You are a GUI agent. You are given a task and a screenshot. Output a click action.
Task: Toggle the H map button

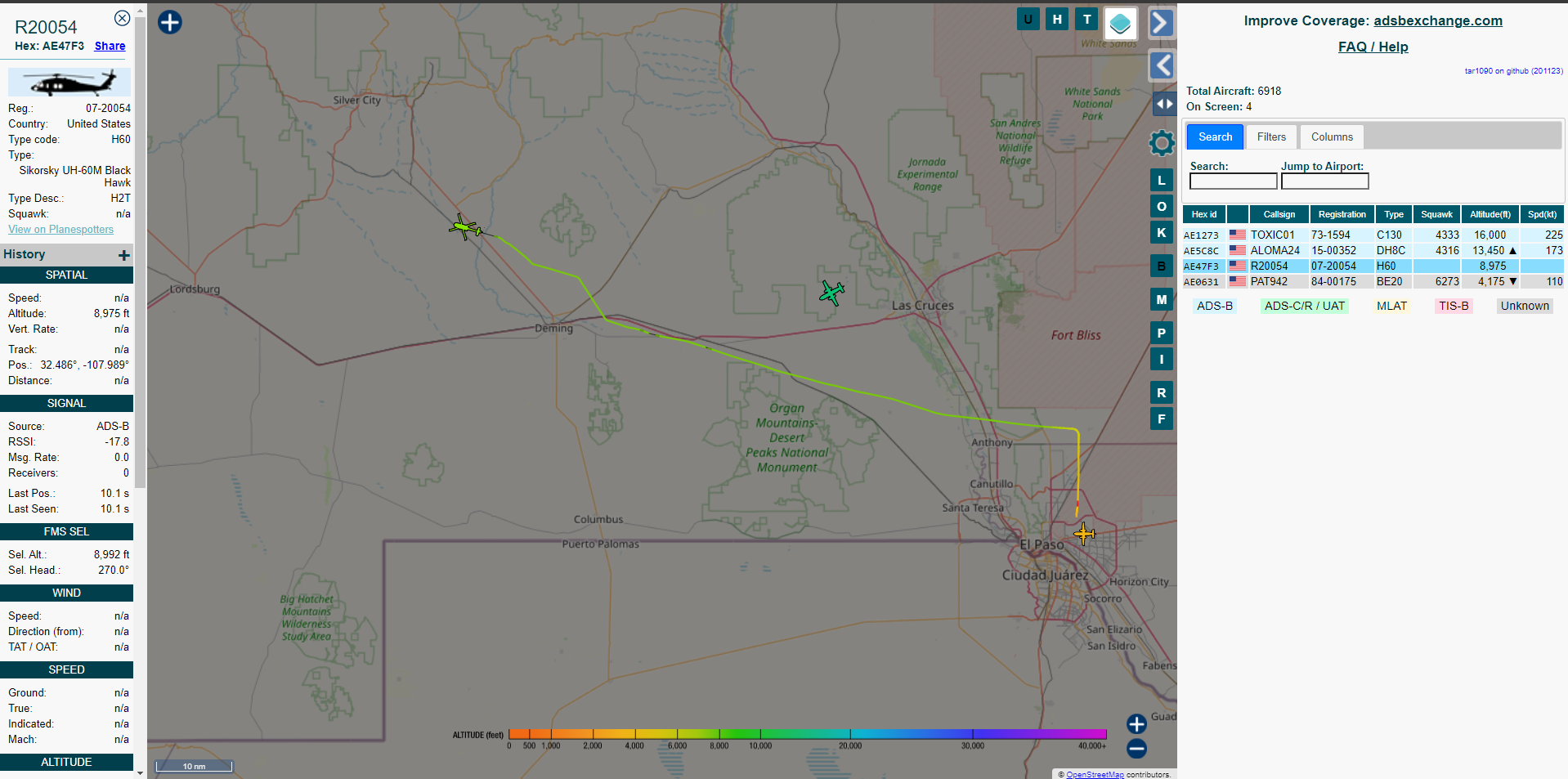[1058, 19]
